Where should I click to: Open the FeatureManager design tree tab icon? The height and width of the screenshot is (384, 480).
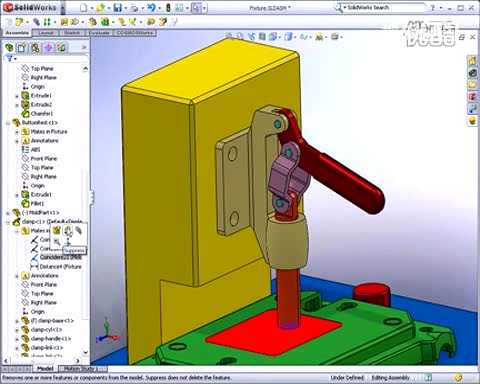click(x=9, y=48)
